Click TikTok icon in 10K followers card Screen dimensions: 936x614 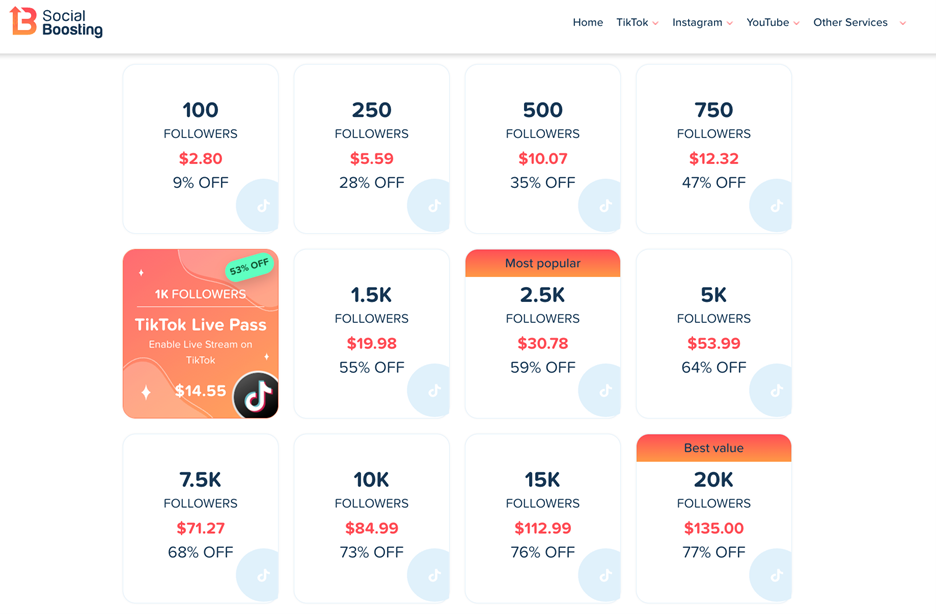pyautogui.click(x=434, y=575)
